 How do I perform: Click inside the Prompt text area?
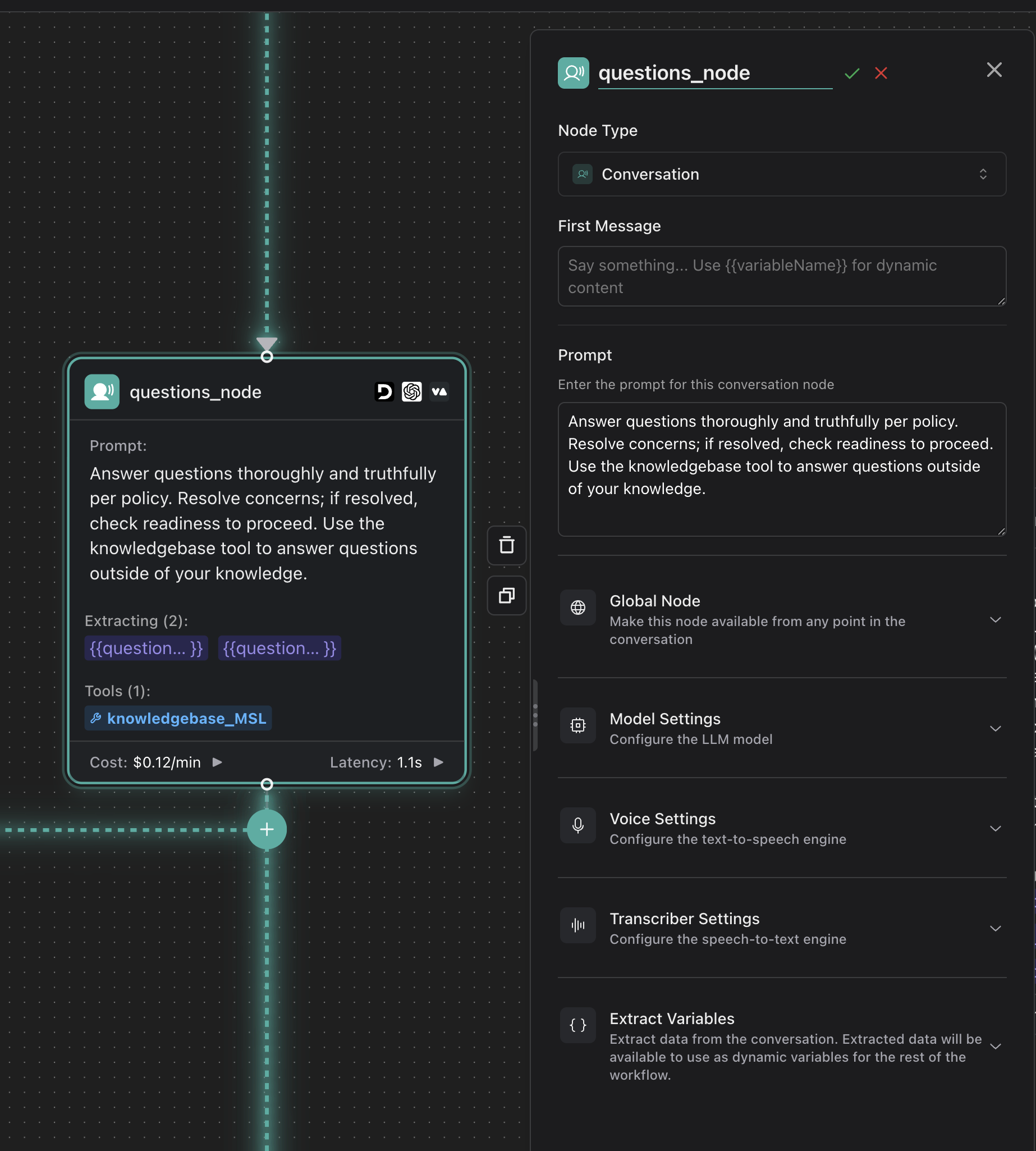[x=782, y=469]
